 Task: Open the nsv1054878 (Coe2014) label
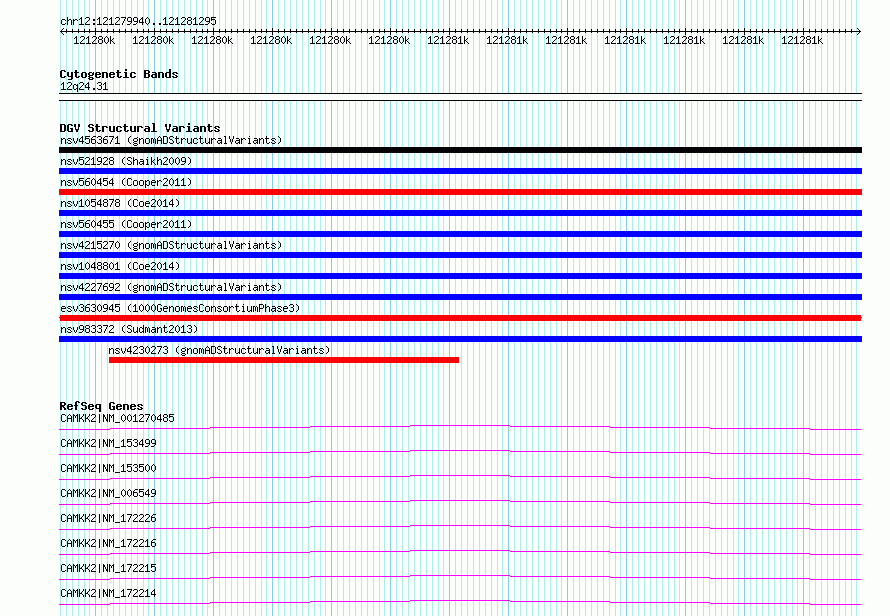click(120, 203)
